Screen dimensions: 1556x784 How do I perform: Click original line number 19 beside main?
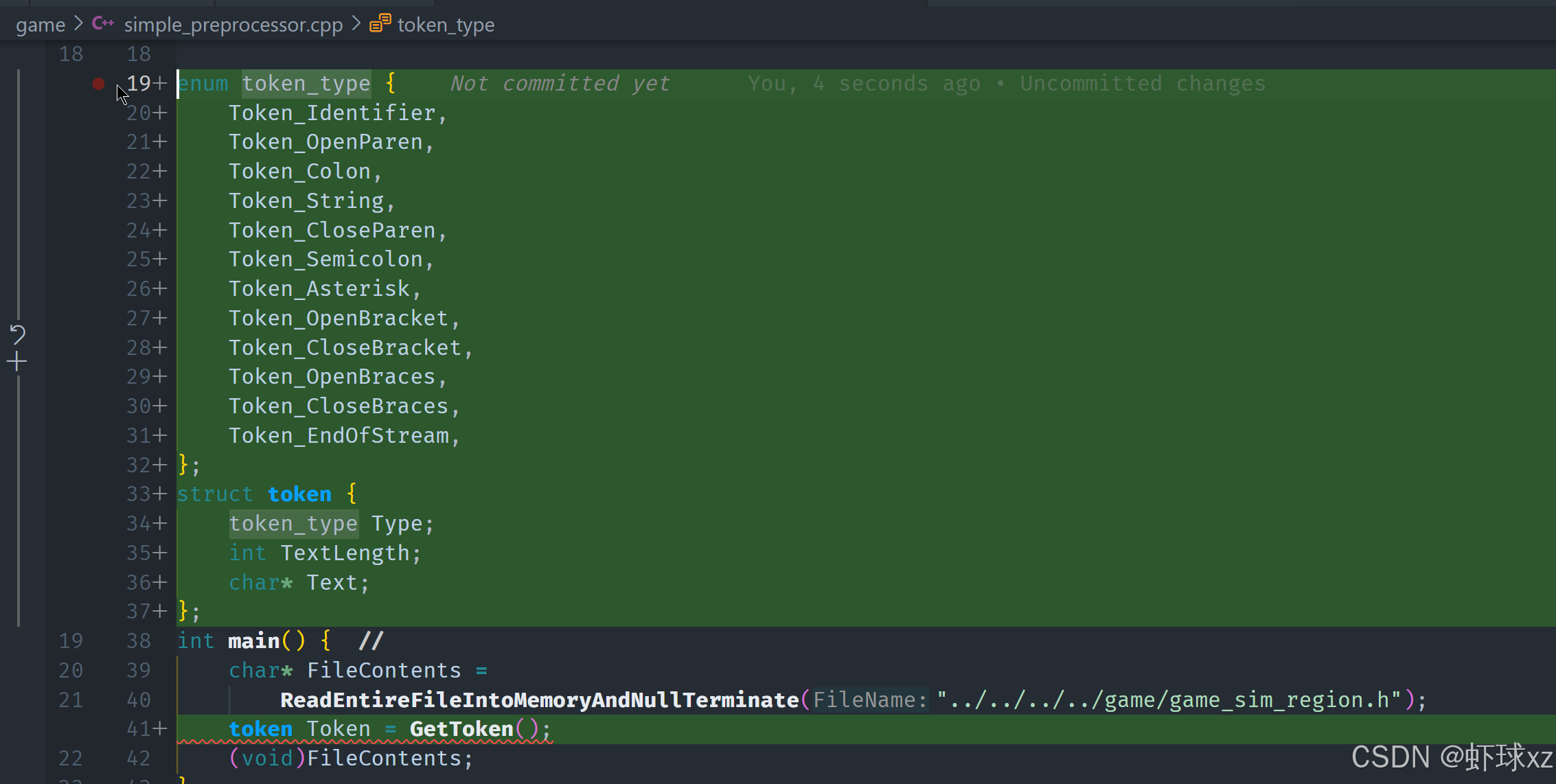(71, 641)
